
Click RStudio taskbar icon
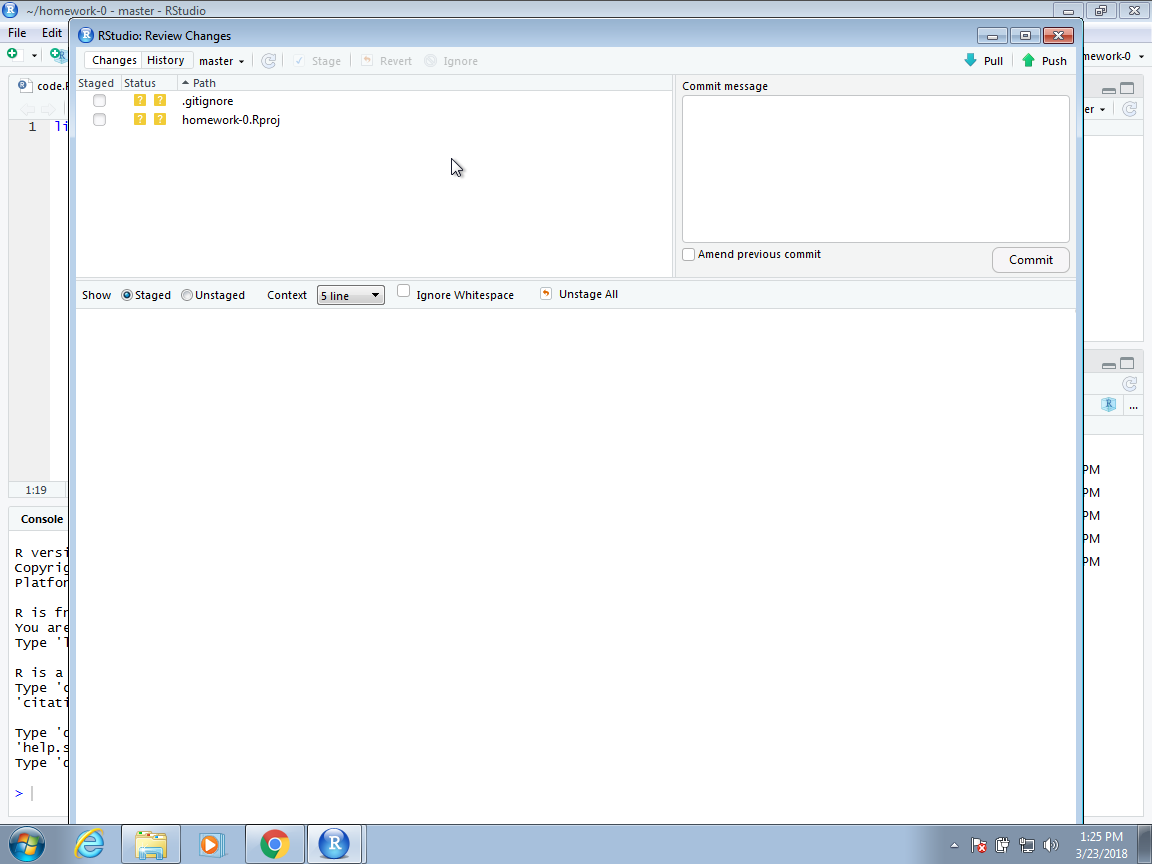click(x=334, y=843)
